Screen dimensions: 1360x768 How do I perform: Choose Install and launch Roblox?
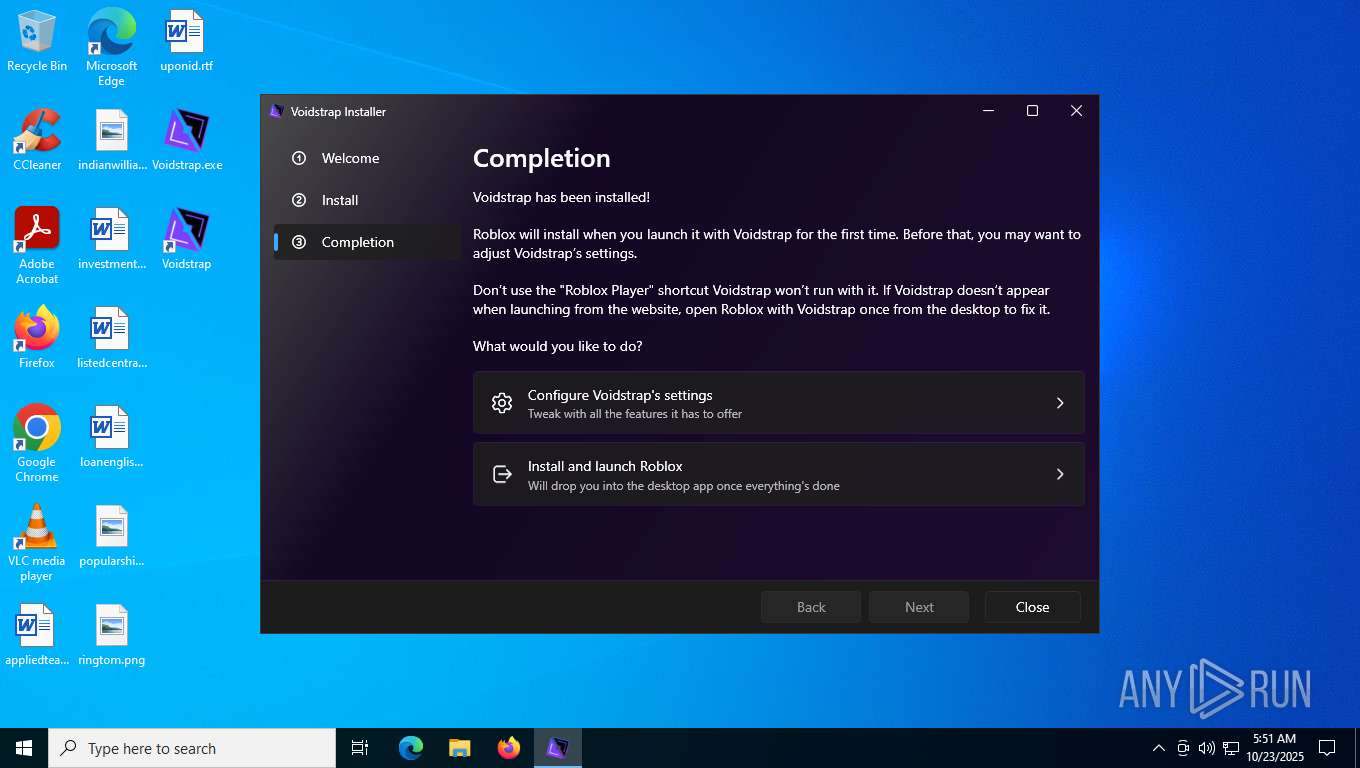pyautogui.click(x=779, y=474)
